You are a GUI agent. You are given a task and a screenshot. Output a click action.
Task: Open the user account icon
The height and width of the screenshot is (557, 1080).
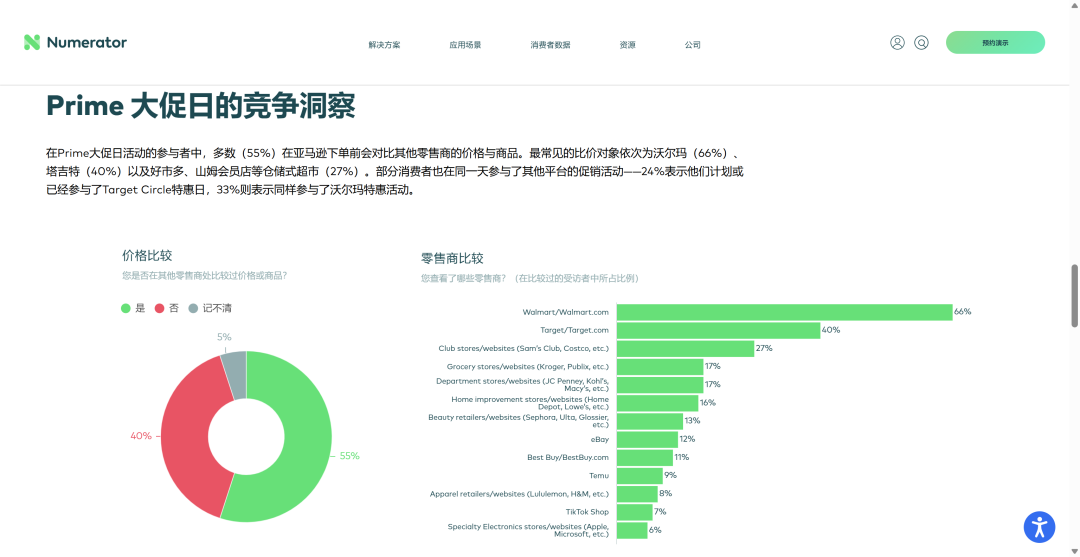(897, 43)
